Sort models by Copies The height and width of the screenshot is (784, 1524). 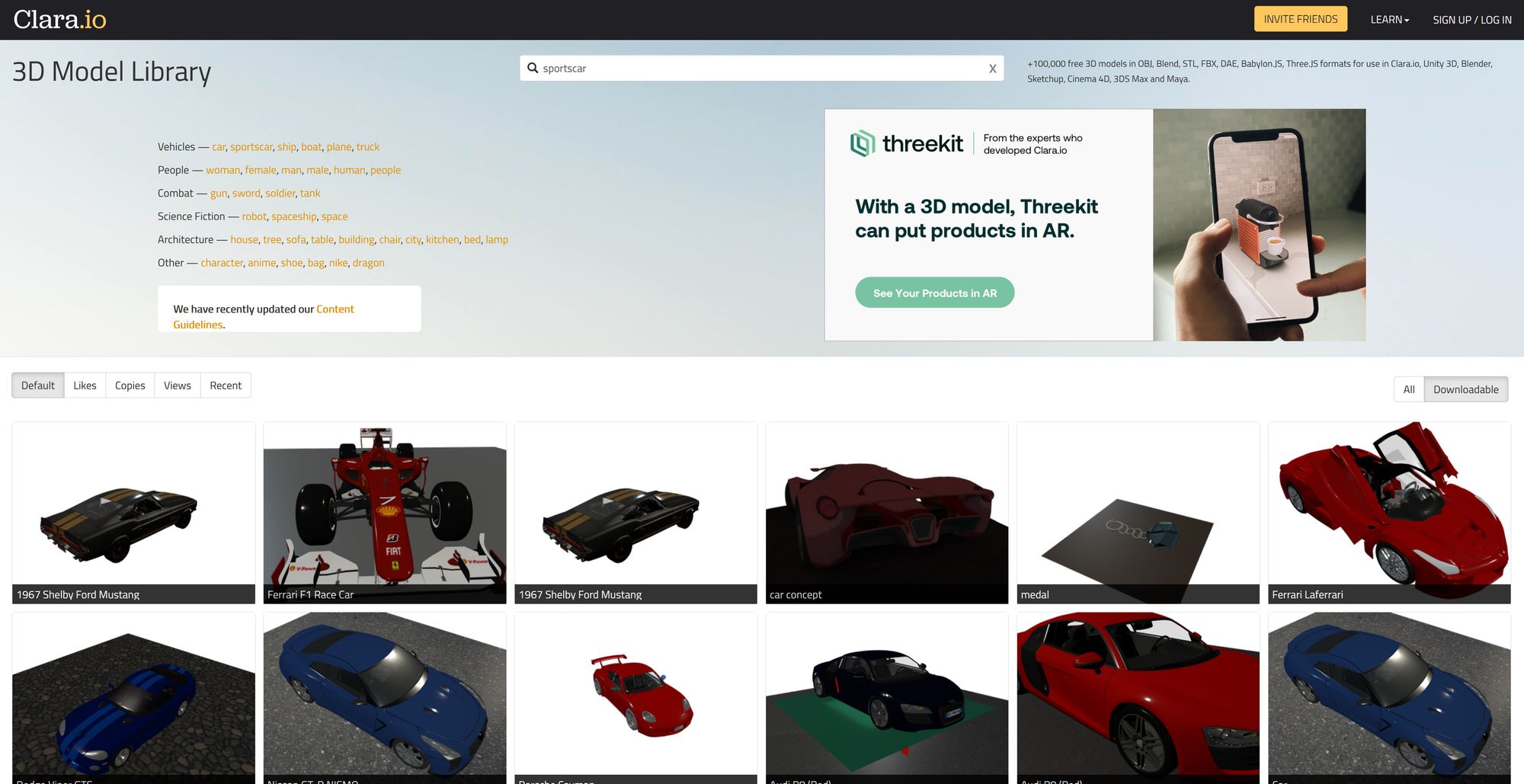(x=130, y=386)
